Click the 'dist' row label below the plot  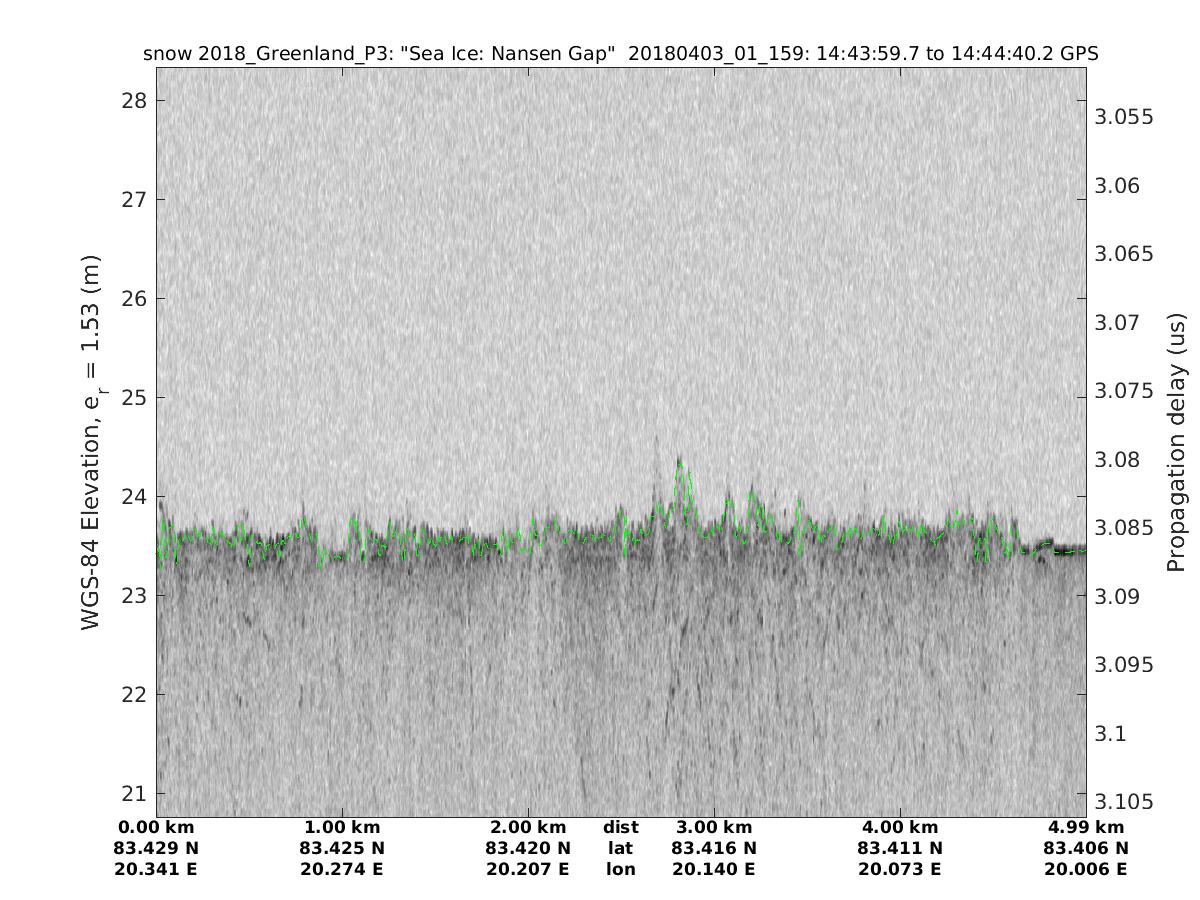(x=621, y=827)
